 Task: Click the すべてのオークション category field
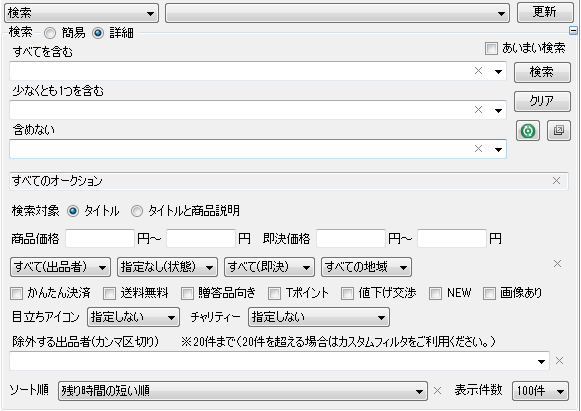[x=289, y=181]
